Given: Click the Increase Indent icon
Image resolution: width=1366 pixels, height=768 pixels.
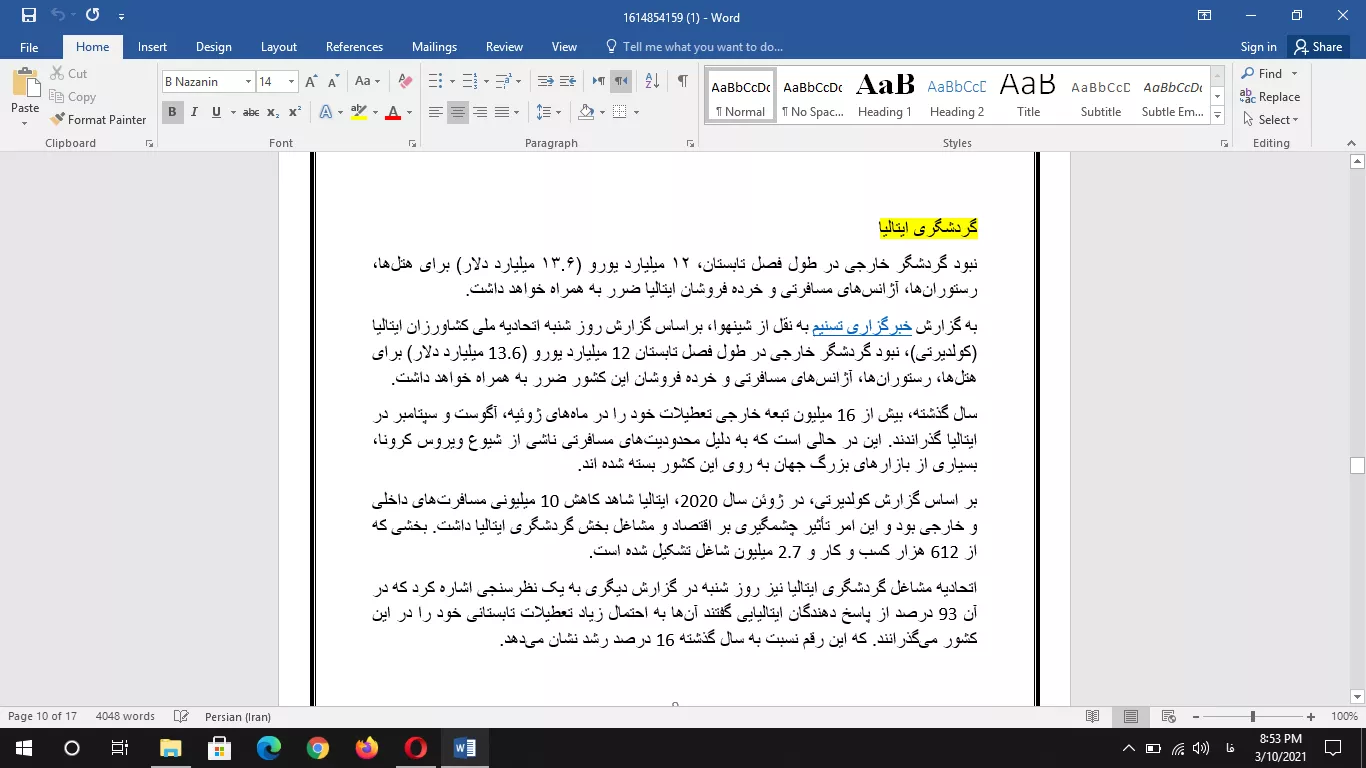Looking at the screenshot, I should [567, 82].
